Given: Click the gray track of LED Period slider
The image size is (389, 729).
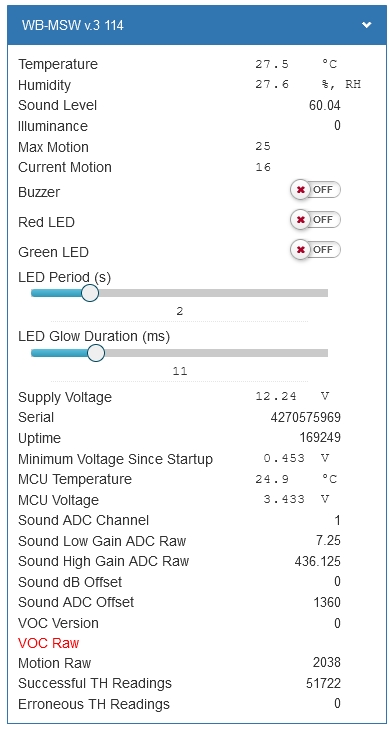Looking at the screenshot, I should (213, 293).
